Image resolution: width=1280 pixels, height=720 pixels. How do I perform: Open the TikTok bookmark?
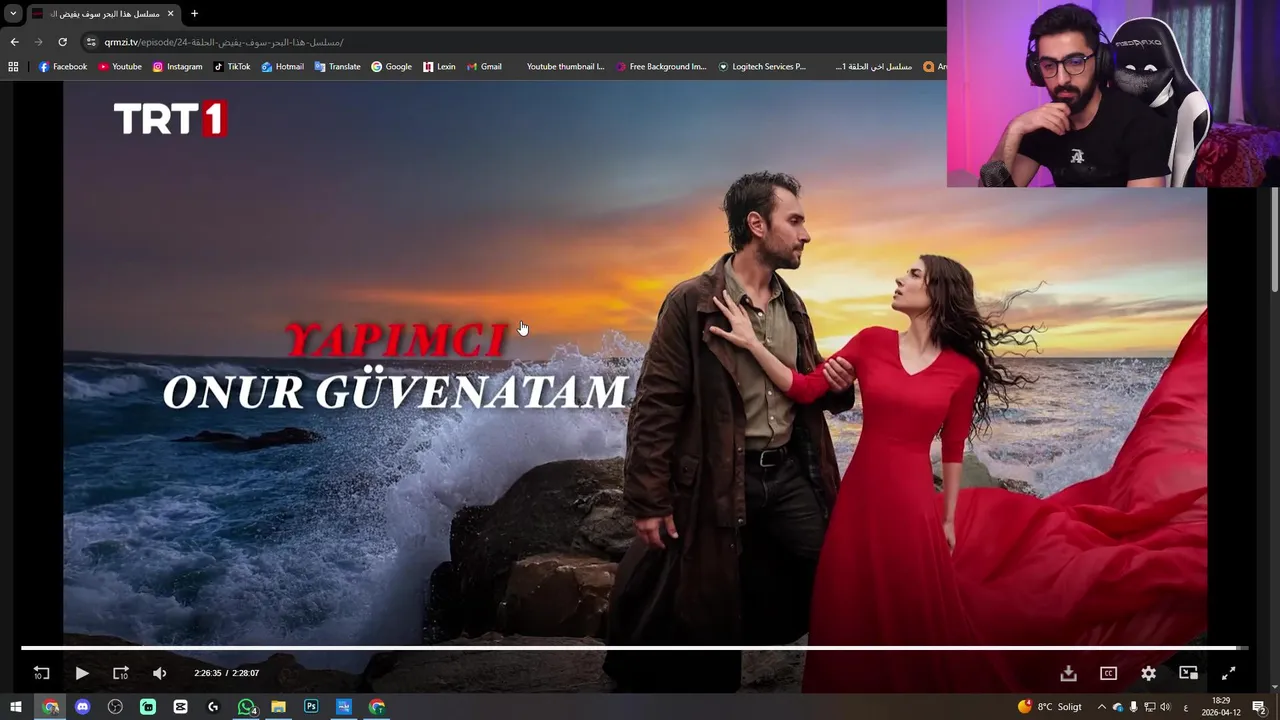click(232, 67)
